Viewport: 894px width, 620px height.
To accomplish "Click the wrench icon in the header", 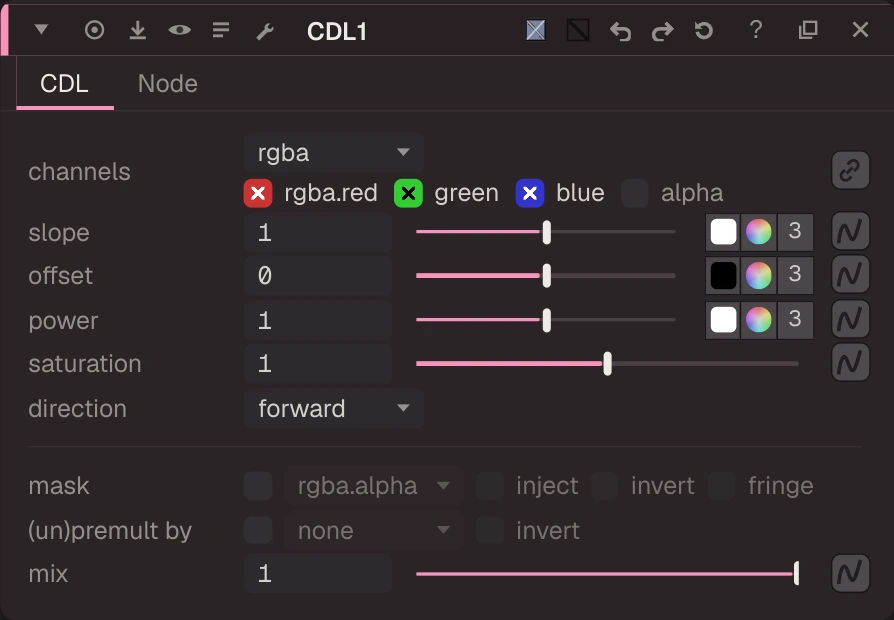I will 265,31.
